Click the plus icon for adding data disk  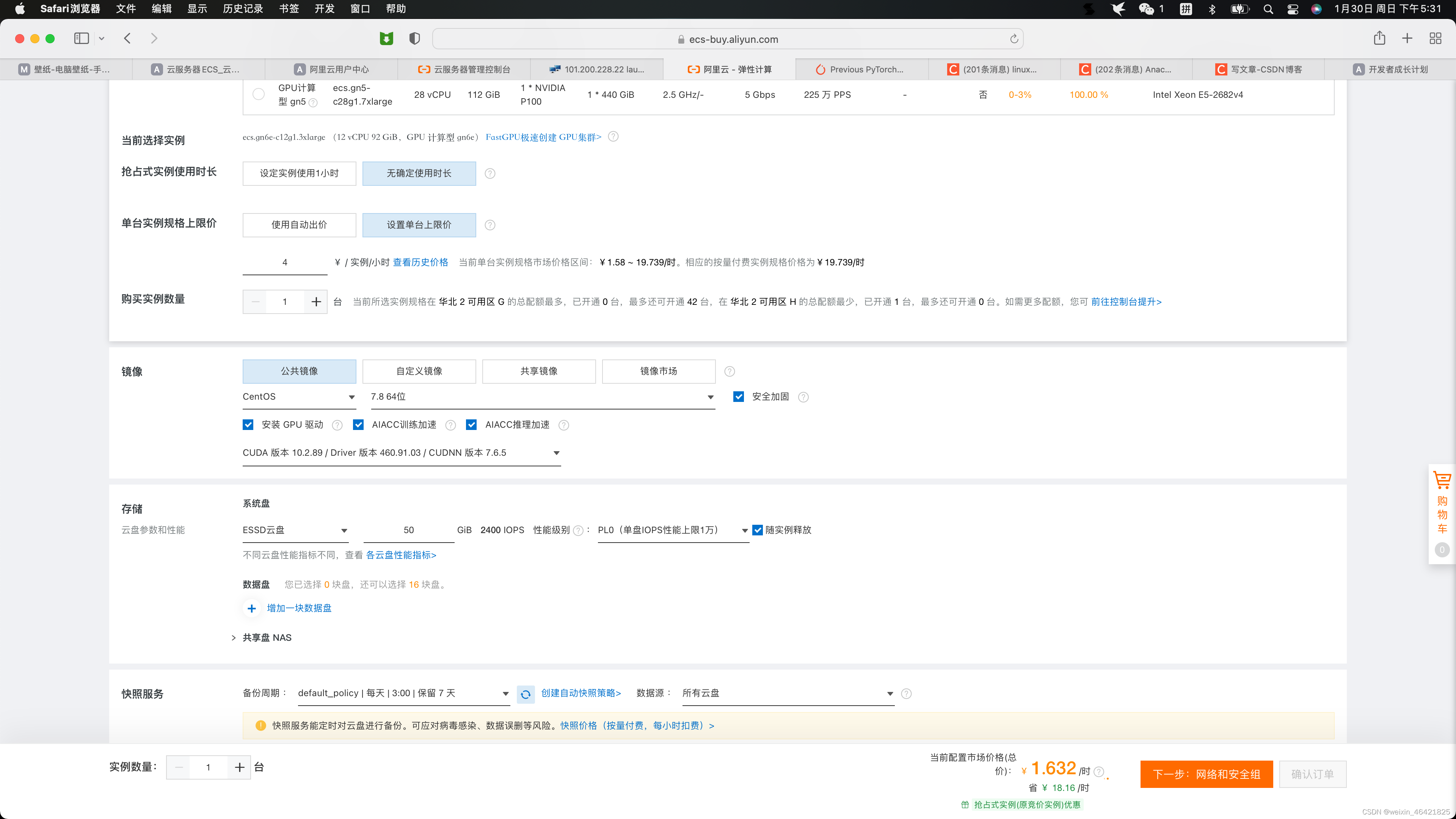[x=251, y=608]
